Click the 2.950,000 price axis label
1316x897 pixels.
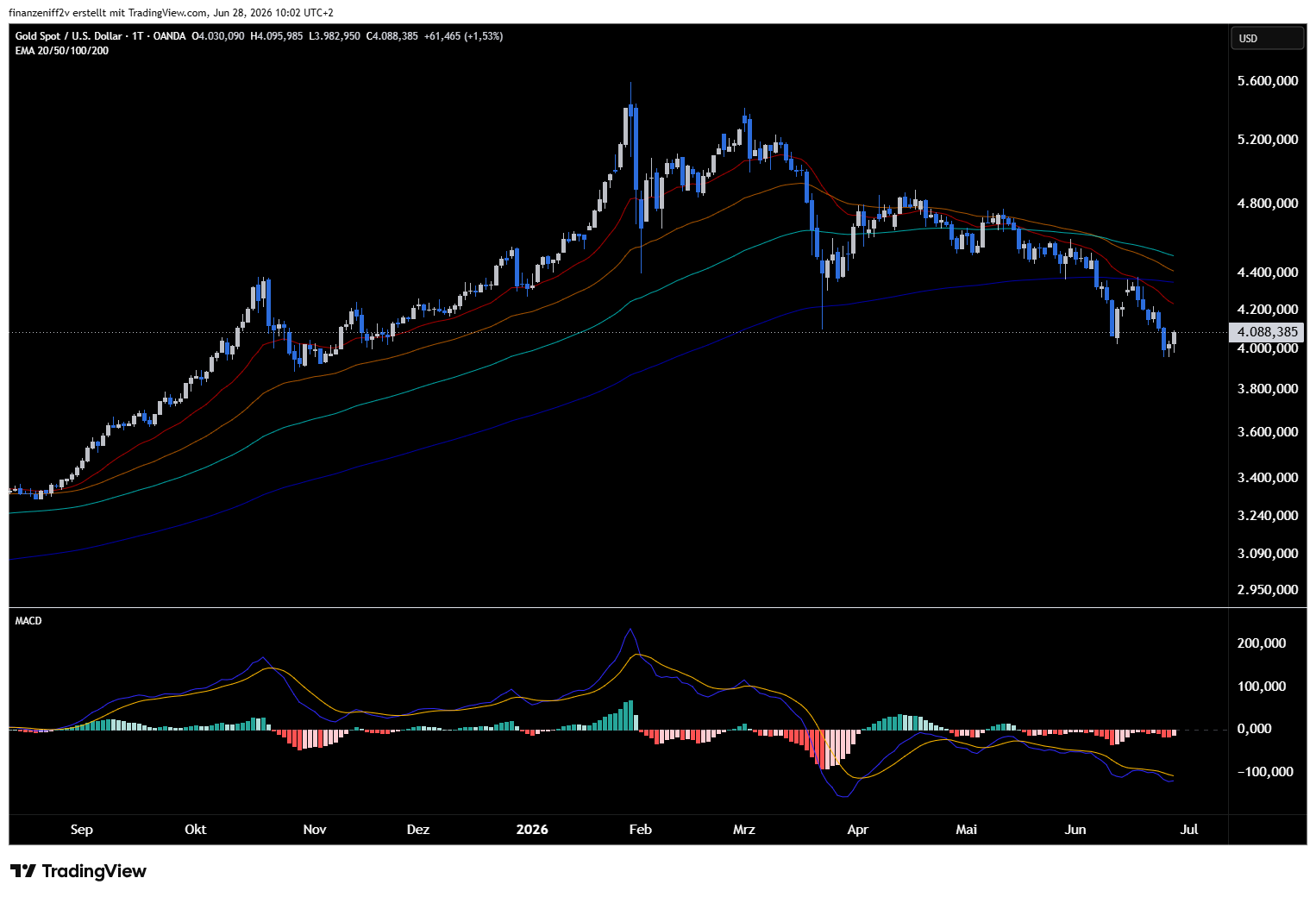pos(1268,590)
